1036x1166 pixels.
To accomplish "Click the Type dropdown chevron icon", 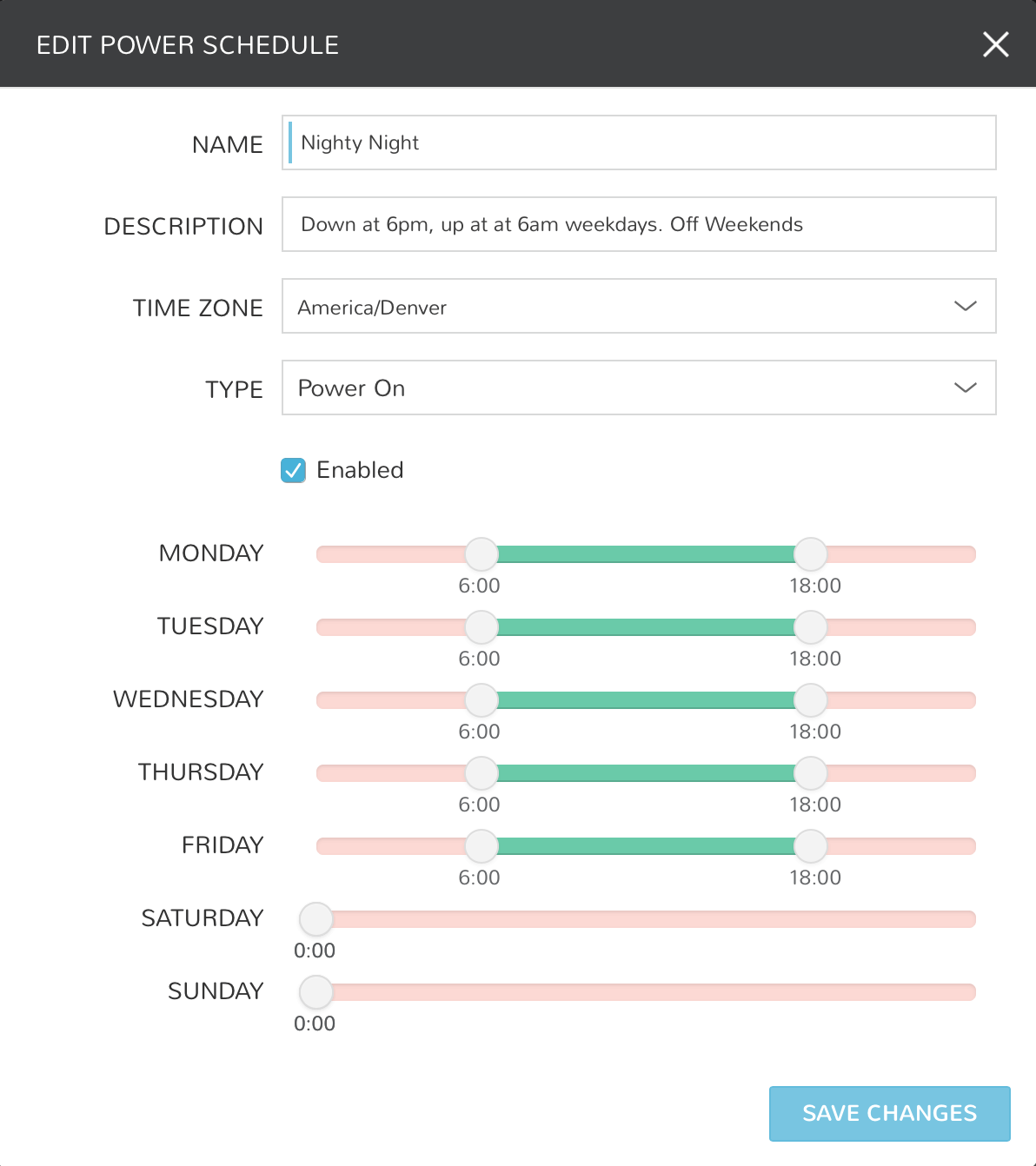I will [x=964, y=388].
